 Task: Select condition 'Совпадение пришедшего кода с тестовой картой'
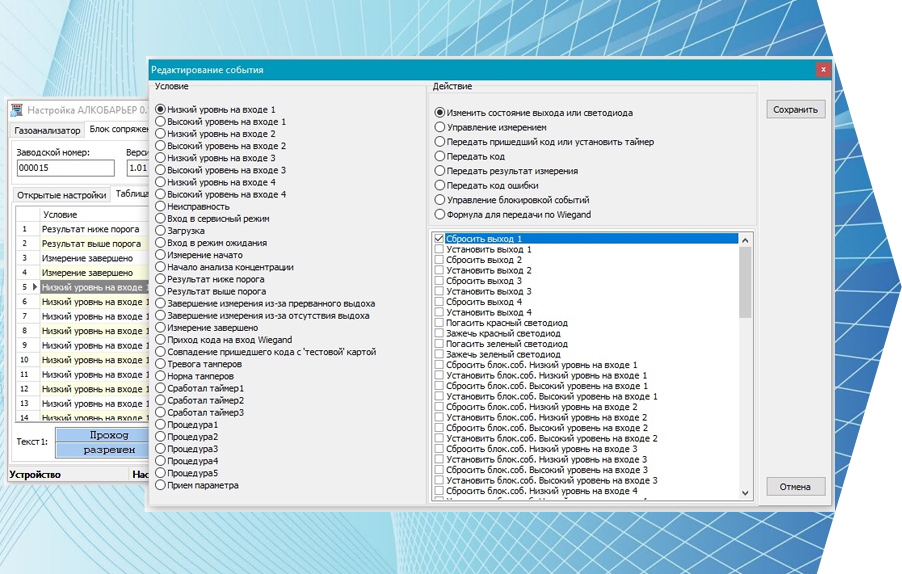[x=266, y=351]
